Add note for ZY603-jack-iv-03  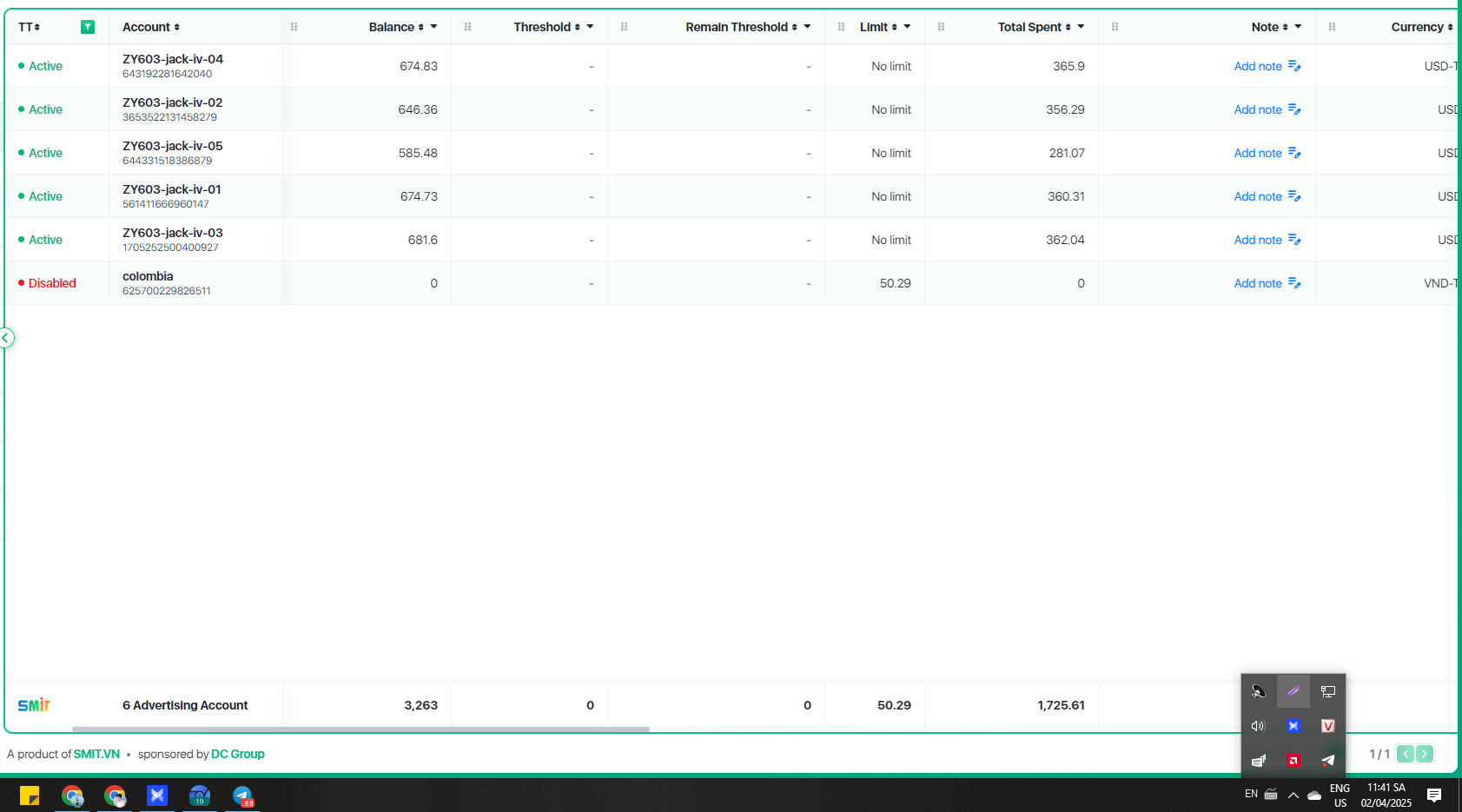pyautogui.click(x=1258, y=240)
